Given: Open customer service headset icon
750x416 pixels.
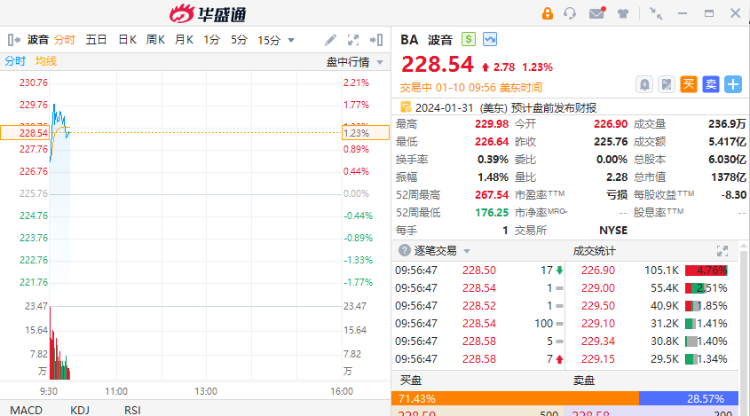Looking at the screenshot, I should click(x=570, y=13).
